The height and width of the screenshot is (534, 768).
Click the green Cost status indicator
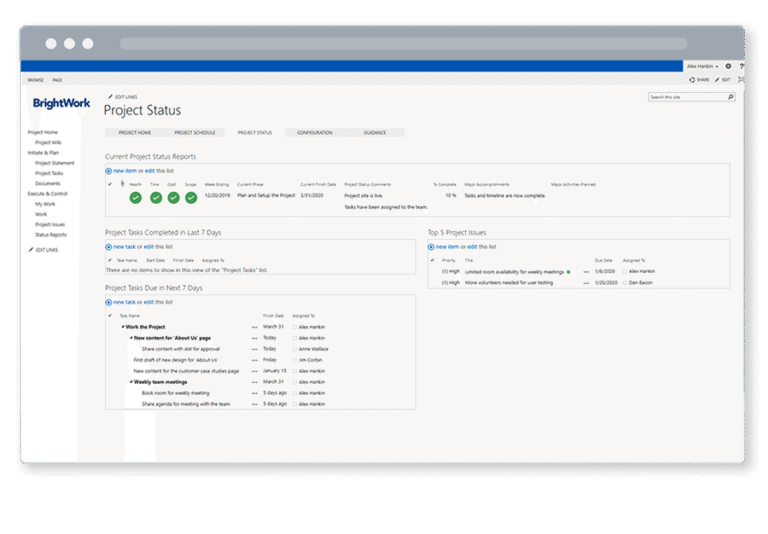click(173, 197)
